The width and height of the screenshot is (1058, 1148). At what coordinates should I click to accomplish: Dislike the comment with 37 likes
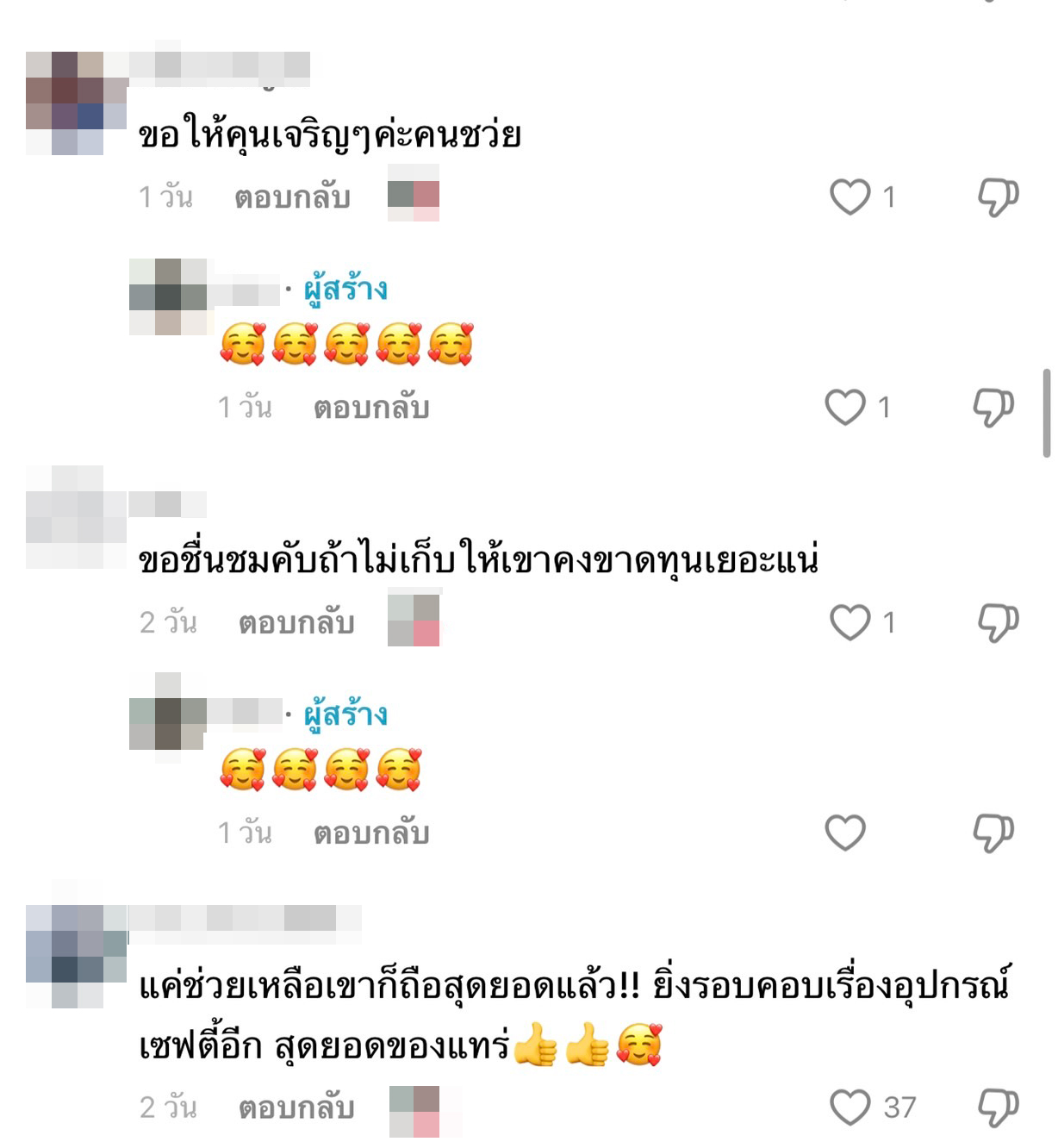[998, 1107]
